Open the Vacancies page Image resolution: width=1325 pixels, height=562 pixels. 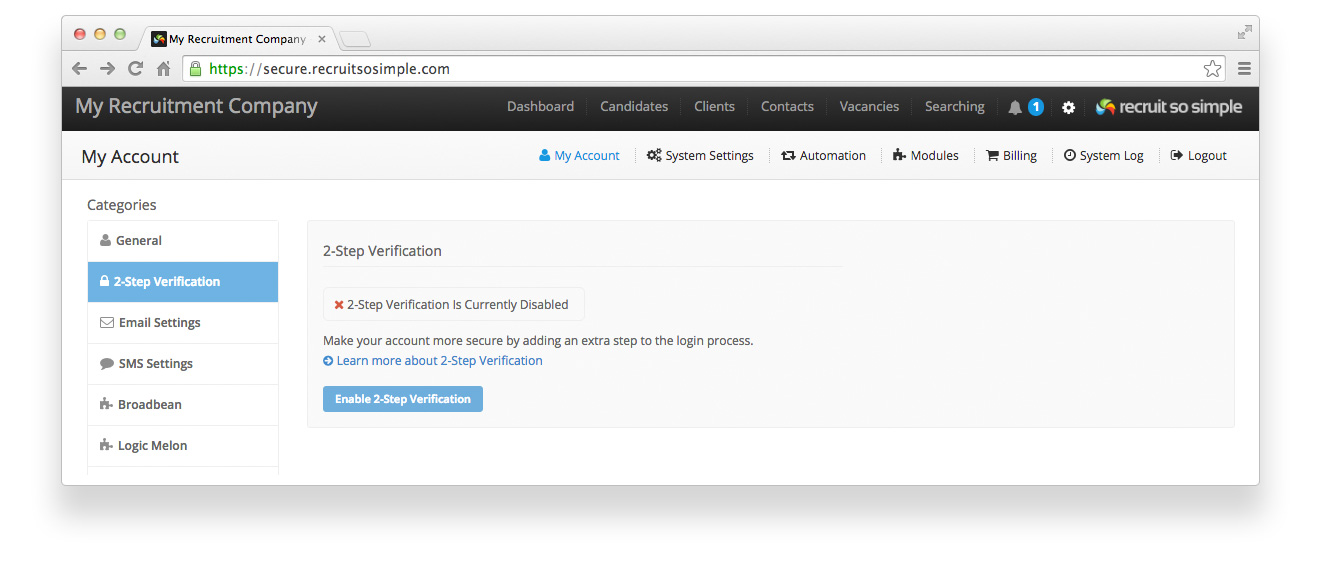coord(869,106)
